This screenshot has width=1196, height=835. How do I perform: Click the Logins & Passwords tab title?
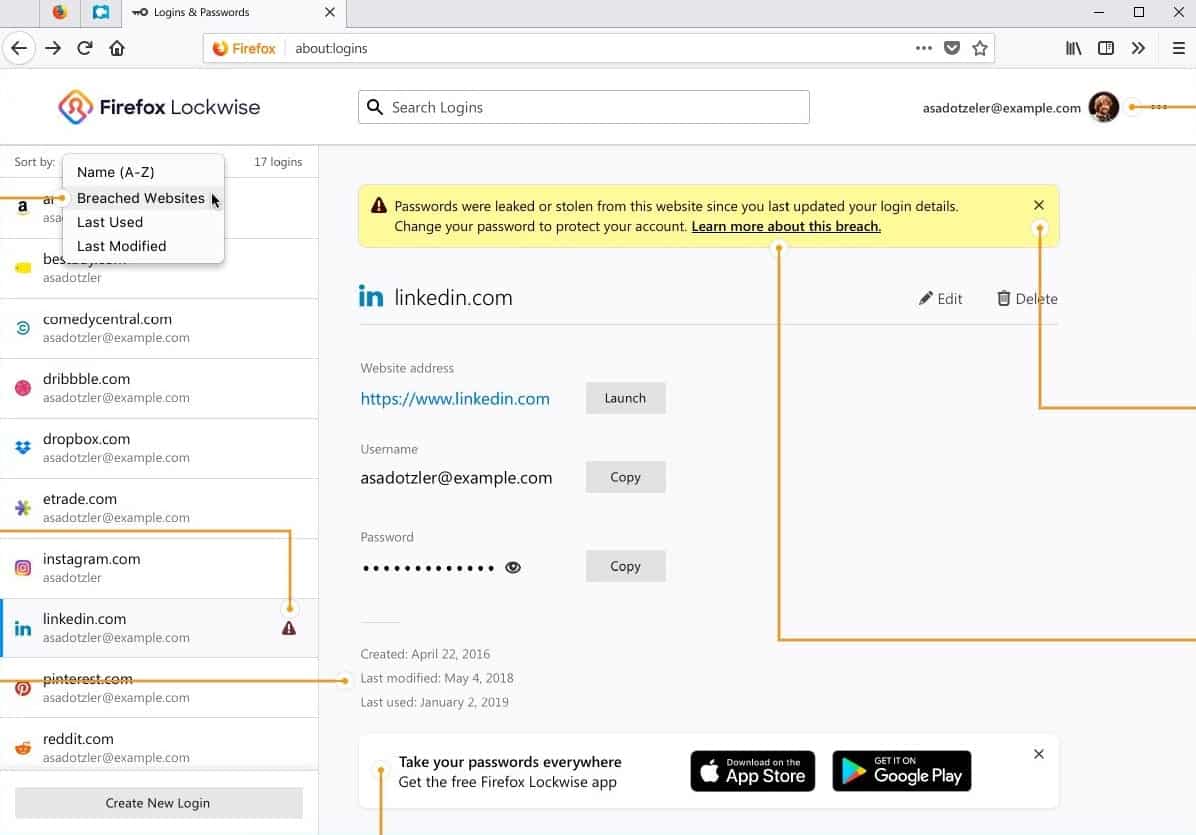click(201, 12)
